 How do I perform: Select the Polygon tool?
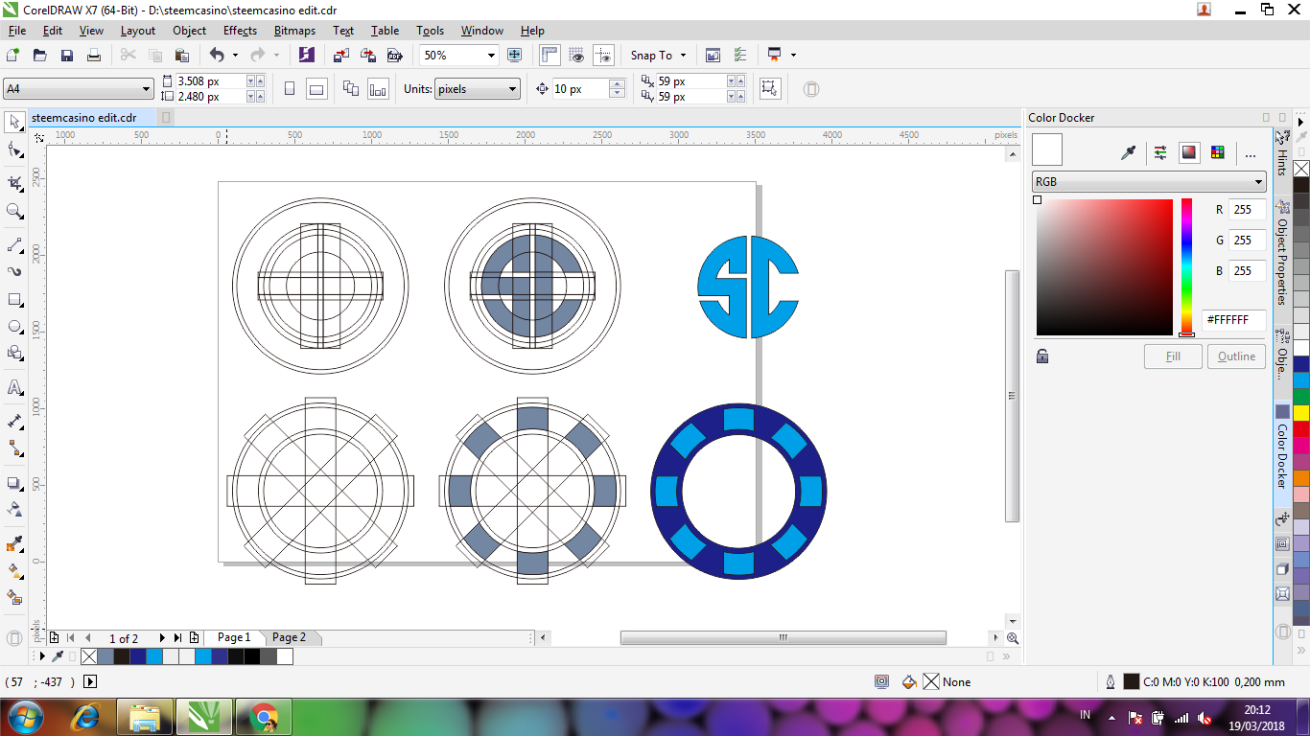click(15, 354)
